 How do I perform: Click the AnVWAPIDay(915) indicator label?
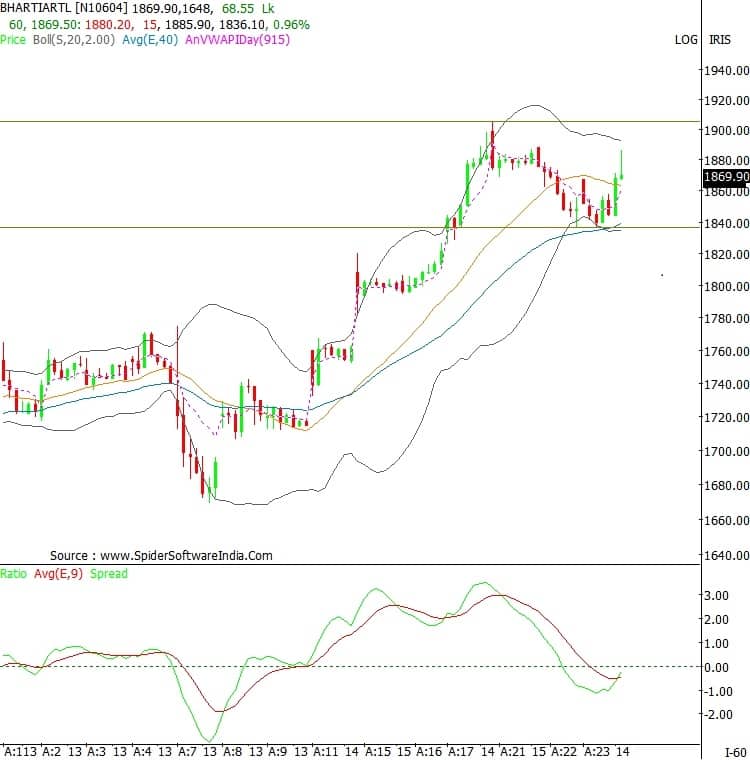(234, 39)
